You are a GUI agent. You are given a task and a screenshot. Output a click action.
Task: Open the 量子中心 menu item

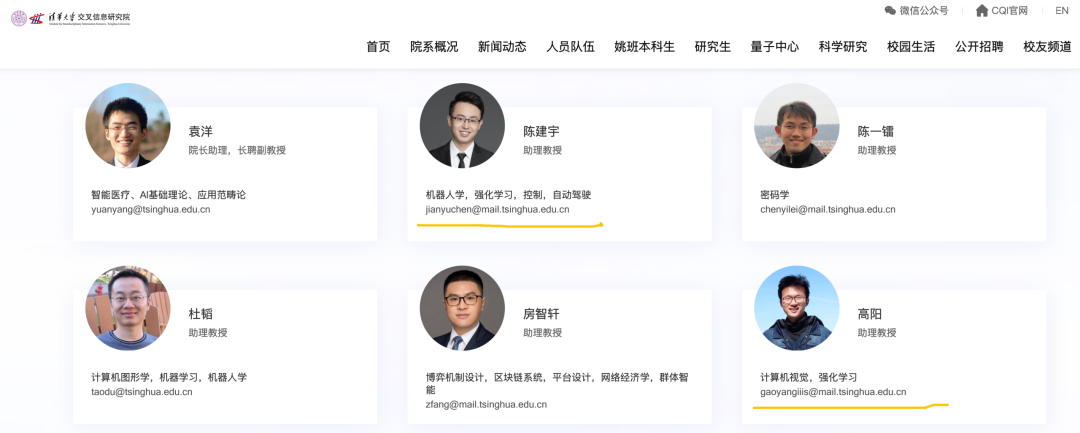774,47
